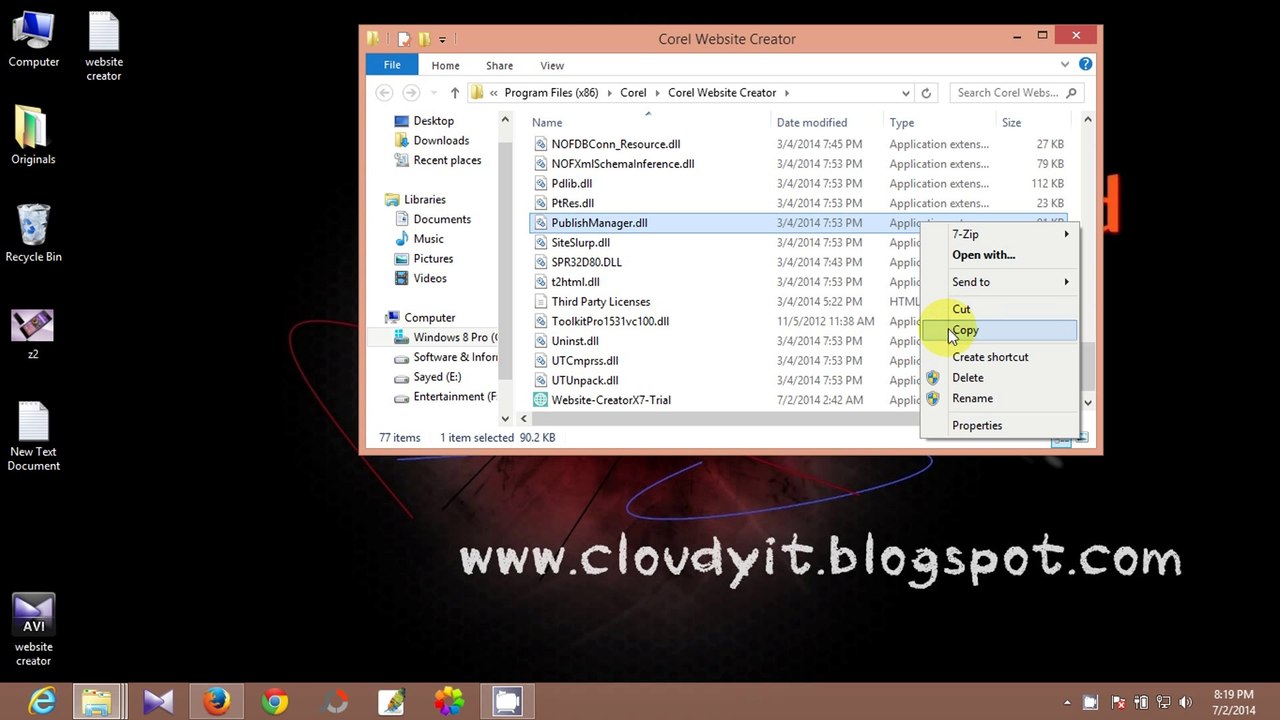Choose Delete from context menu
The width and height of the screenshot is (1280, 720).
[x=1000, y=378]
